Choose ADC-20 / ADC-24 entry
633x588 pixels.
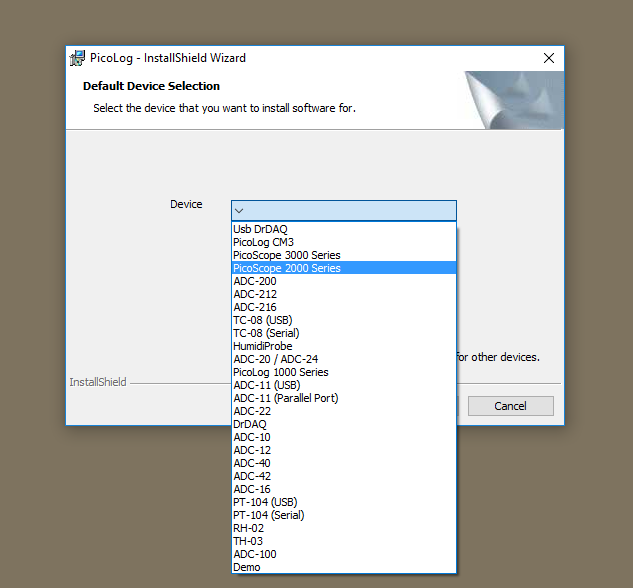(x=344, y=359)
